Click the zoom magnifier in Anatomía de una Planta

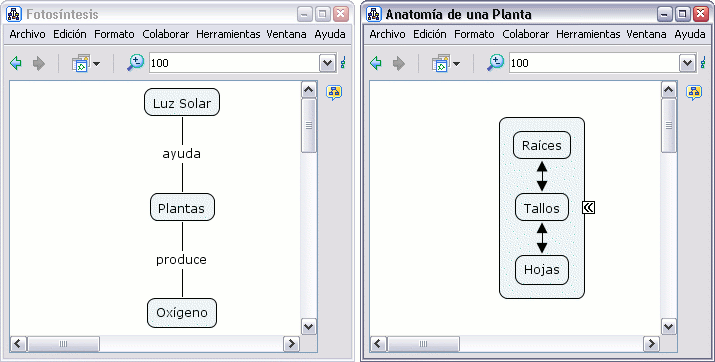click(495, 62)
